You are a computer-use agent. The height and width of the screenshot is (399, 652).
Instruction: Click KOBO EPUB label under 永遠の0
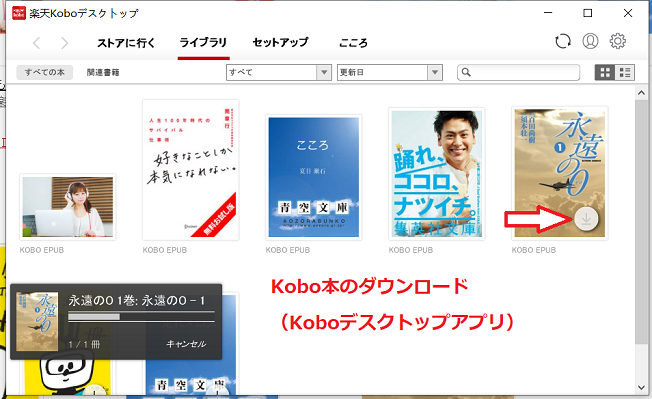[534, 250]
